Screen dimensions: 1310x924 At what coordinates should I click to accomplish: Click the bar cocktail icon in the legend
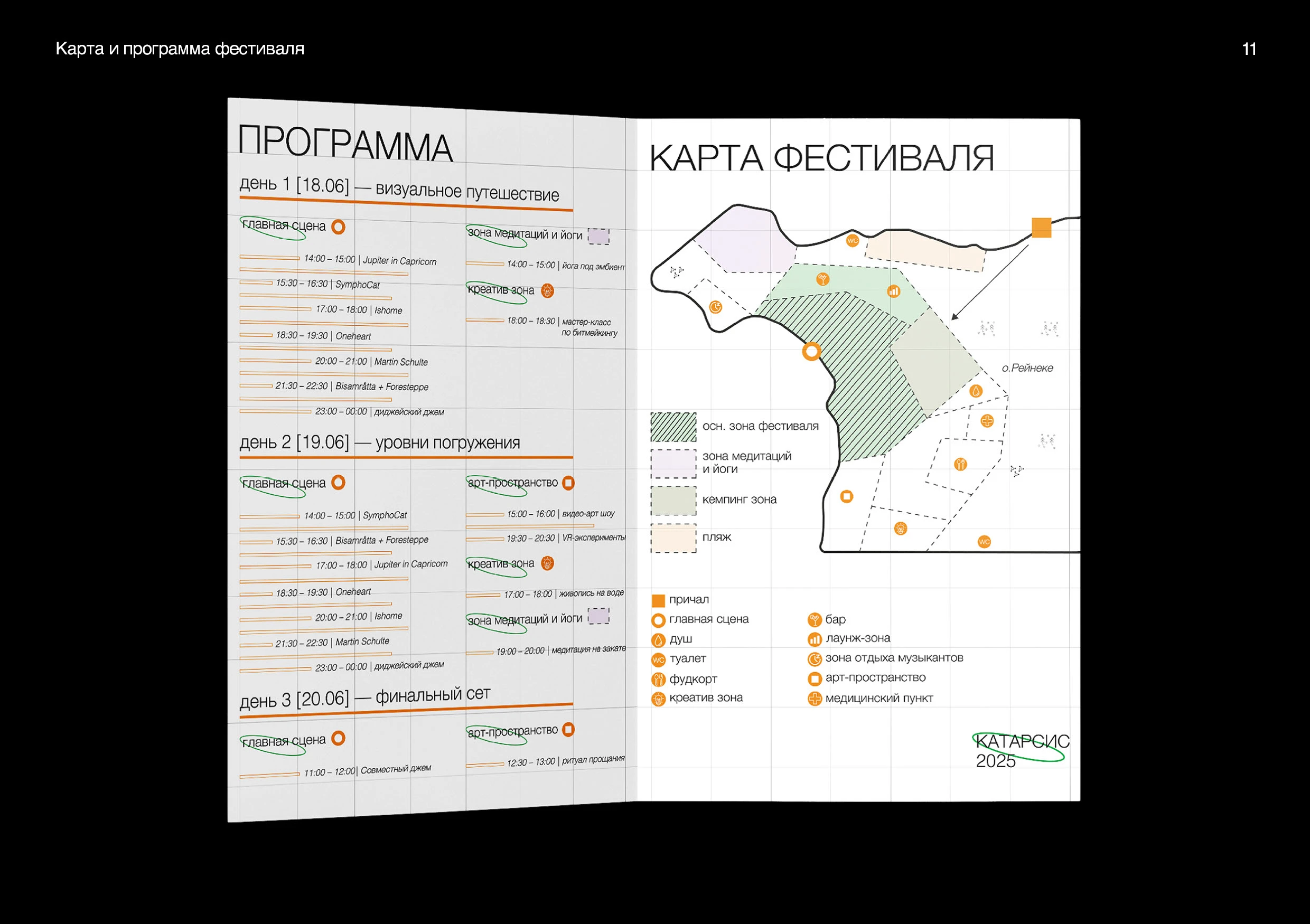(814, 620)
